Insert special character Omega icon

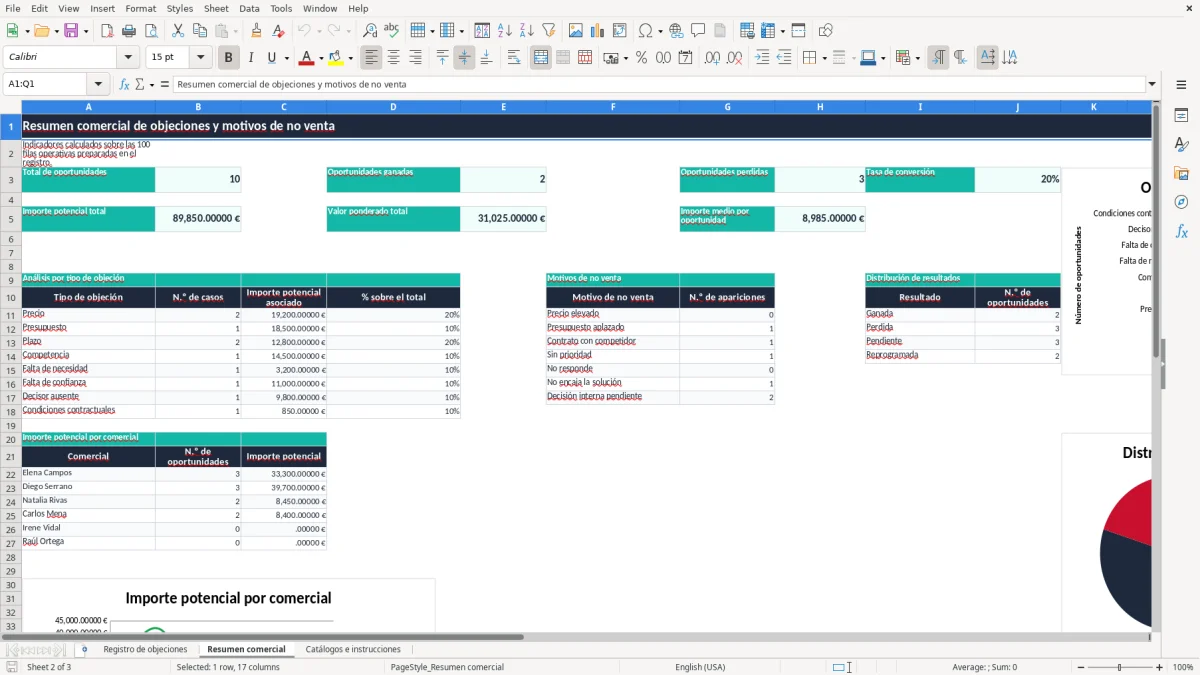(x=645, y=31)
